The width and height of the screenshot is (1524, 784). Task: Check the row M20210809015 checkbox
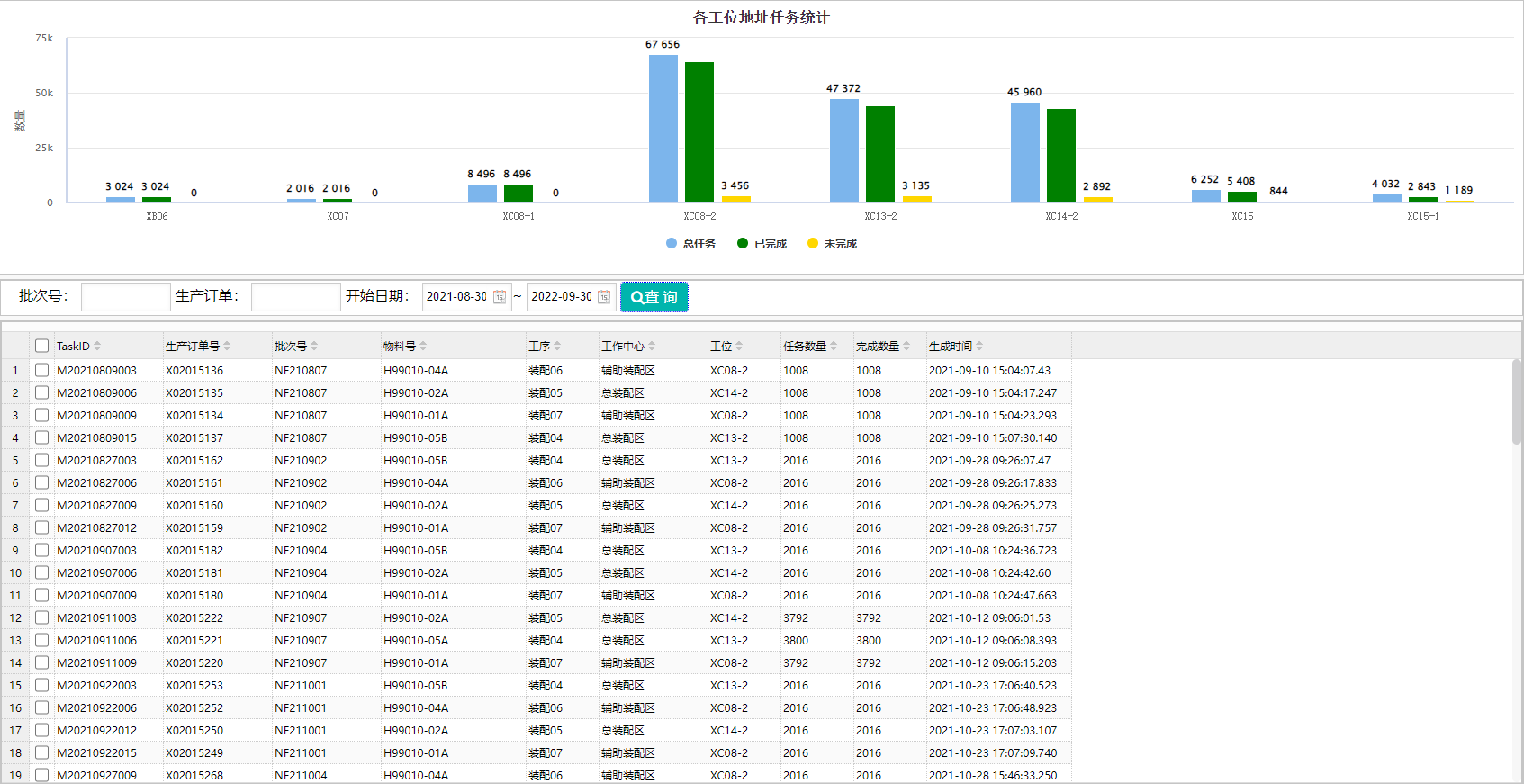point(41,437)
